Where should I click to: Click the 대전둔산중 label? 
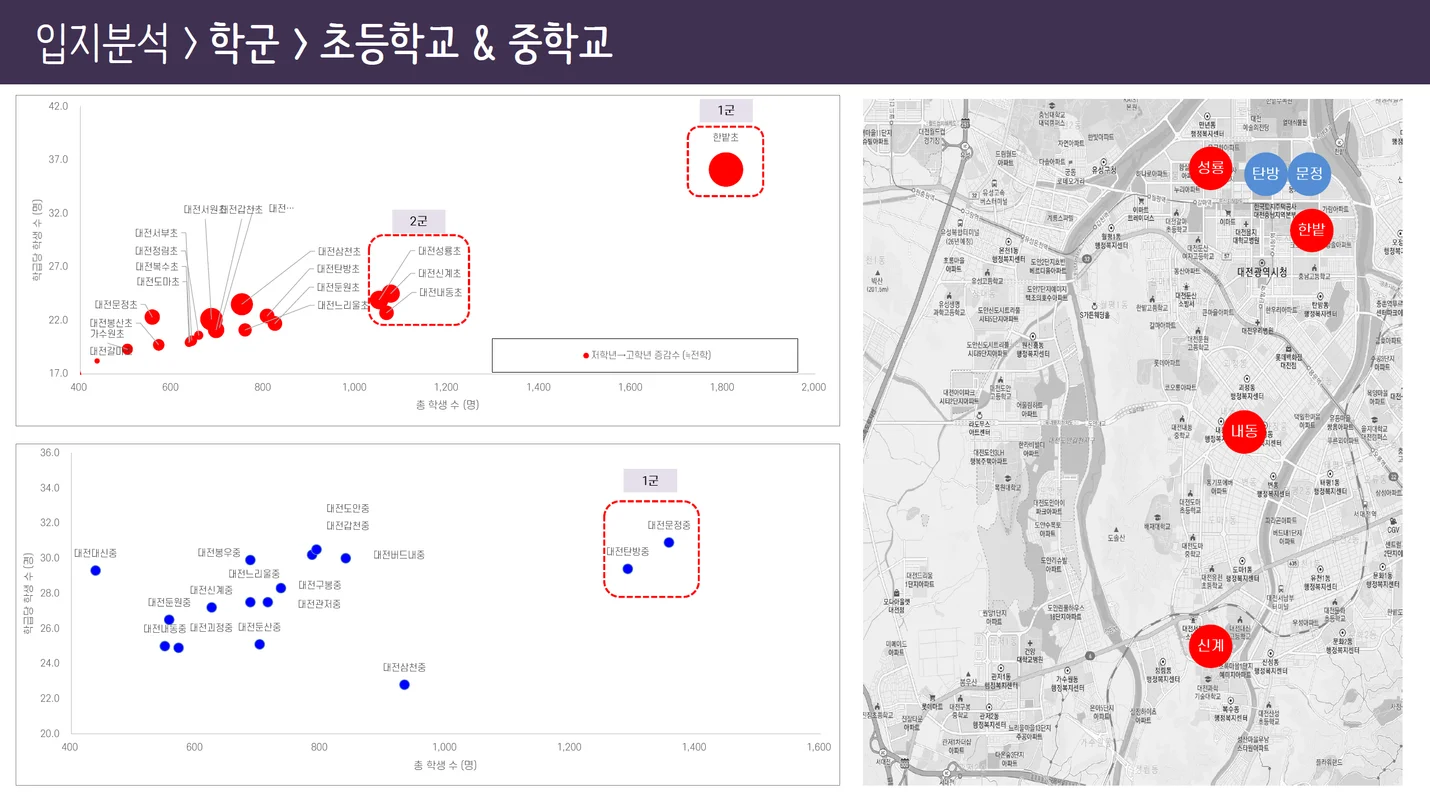click(x=259, y=627)
